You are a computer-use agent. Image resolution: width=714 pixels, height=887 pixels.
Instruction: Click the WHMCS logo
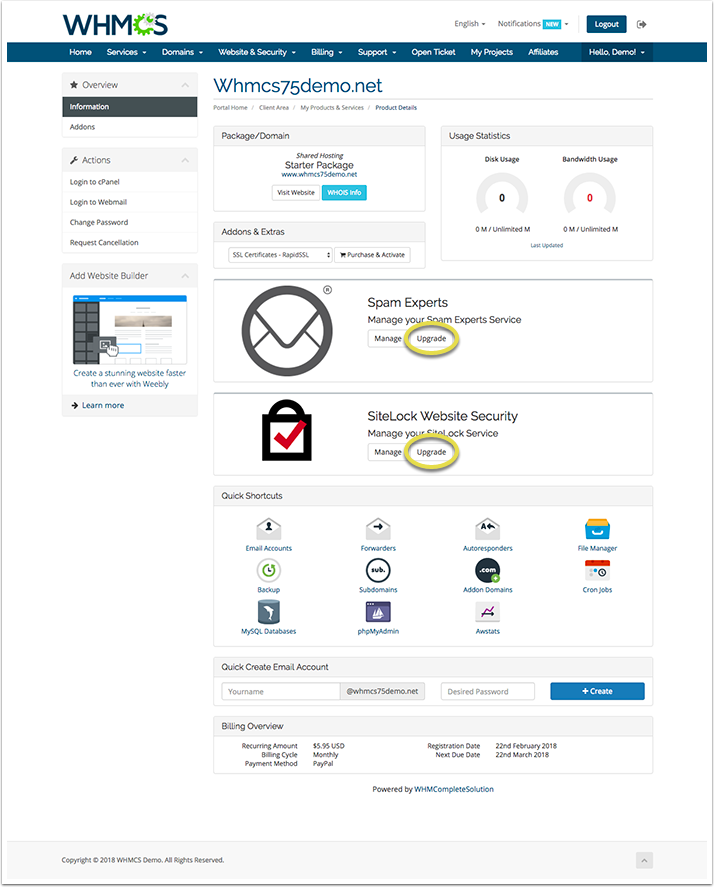[x=115, y=24]
